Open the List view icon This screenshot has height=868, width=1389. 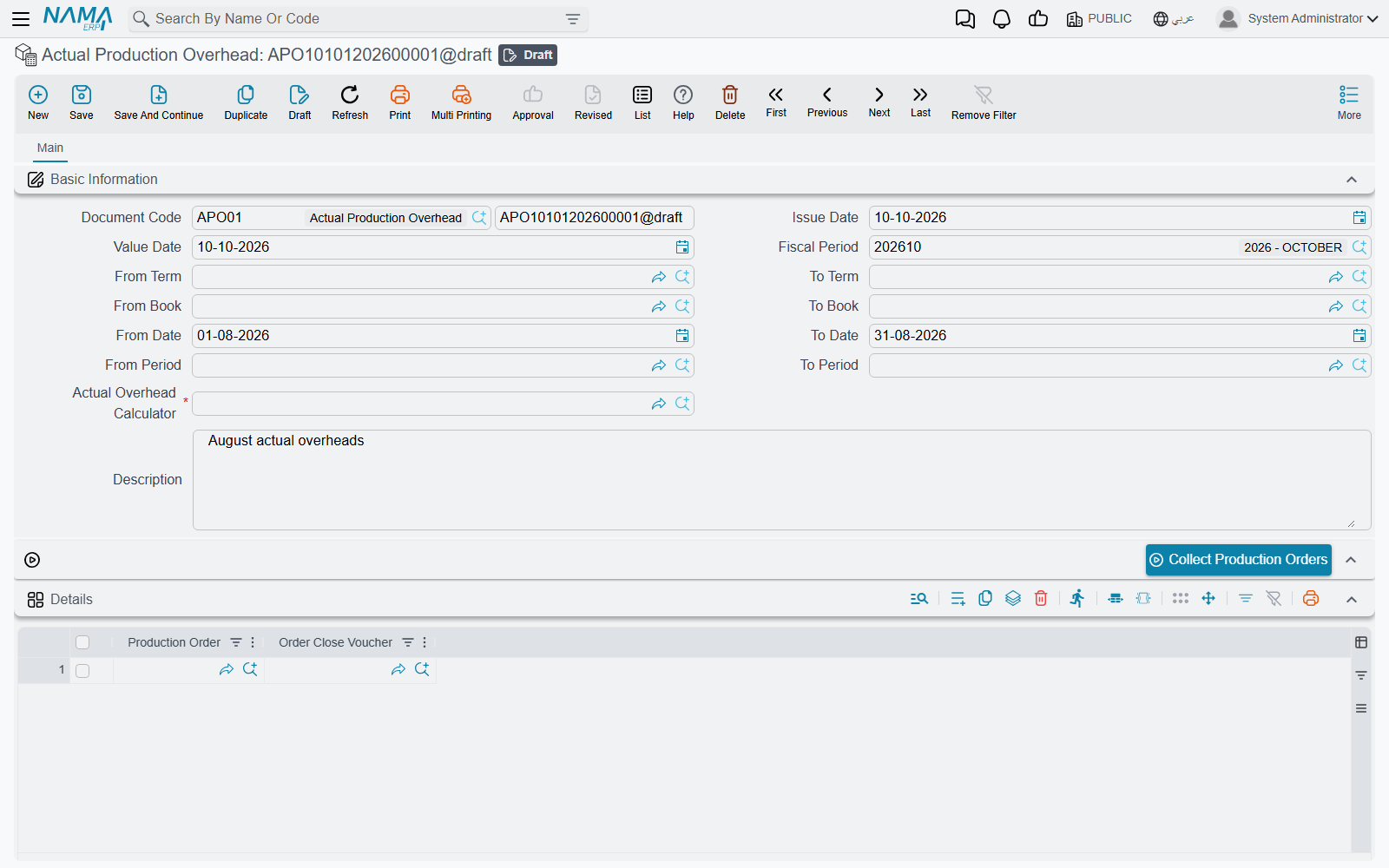pyautogui.click(x=642, y=95)
